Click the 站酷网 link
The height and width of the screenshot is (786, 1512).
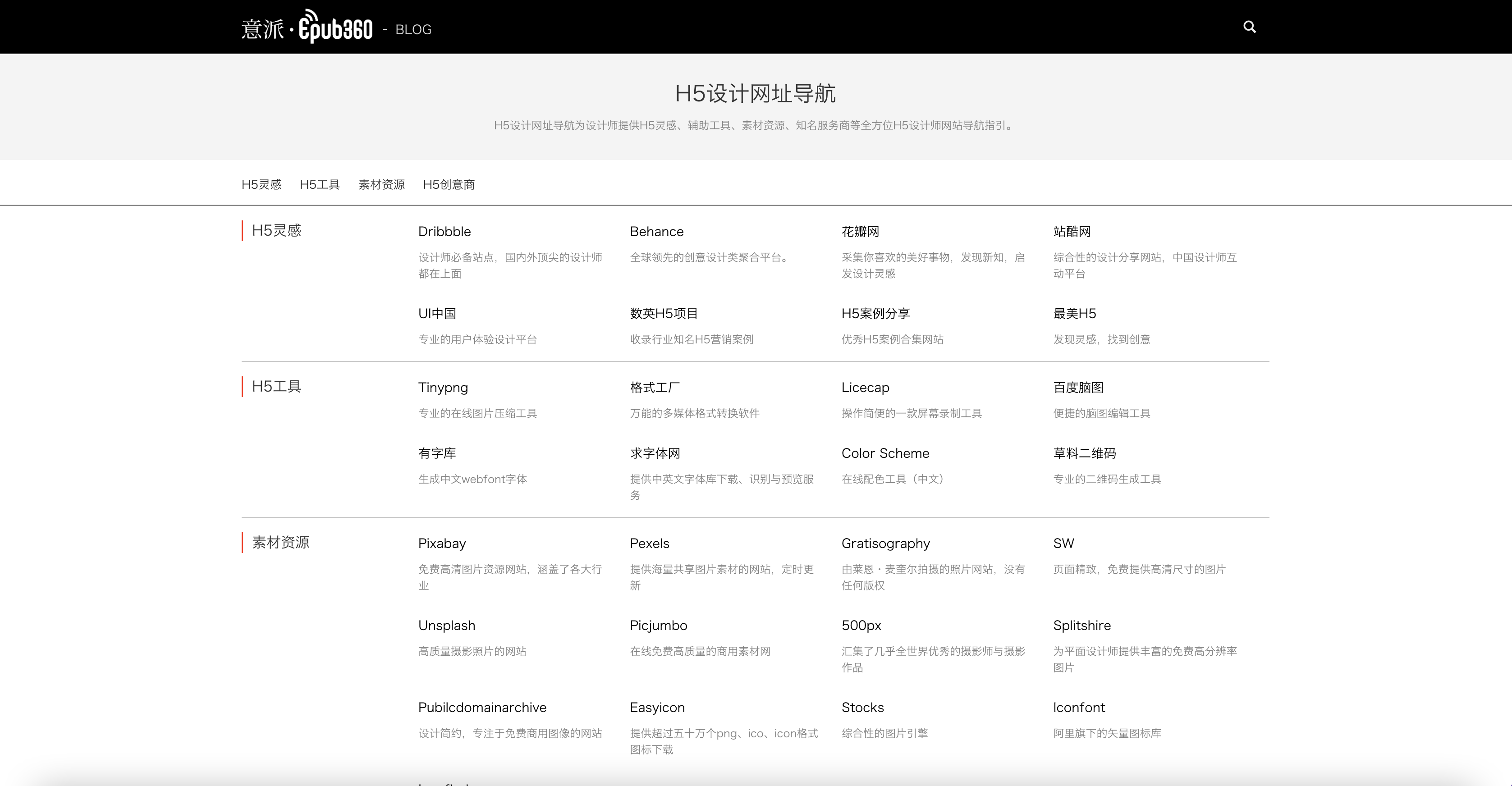tap(1072, 231)
